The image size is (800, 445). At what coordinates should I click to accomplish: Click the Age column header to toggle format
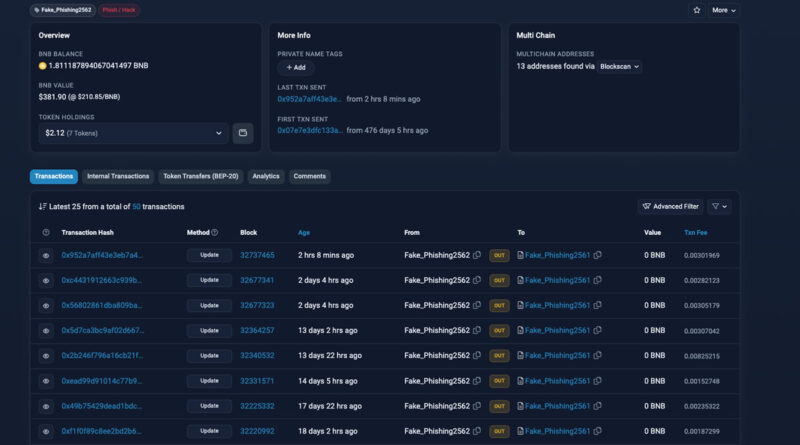pyautogui.click(x=304, y=232)
